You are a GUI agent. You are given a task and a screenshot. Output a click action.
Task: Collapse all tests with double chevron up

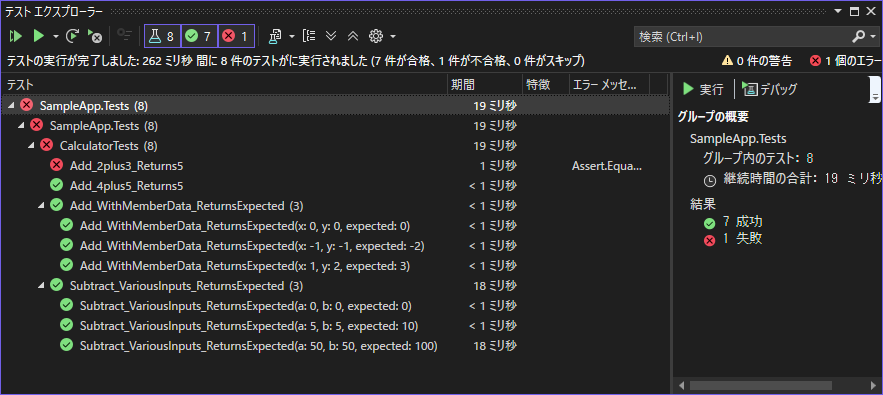pyautogui.click(x=353, y=37)
